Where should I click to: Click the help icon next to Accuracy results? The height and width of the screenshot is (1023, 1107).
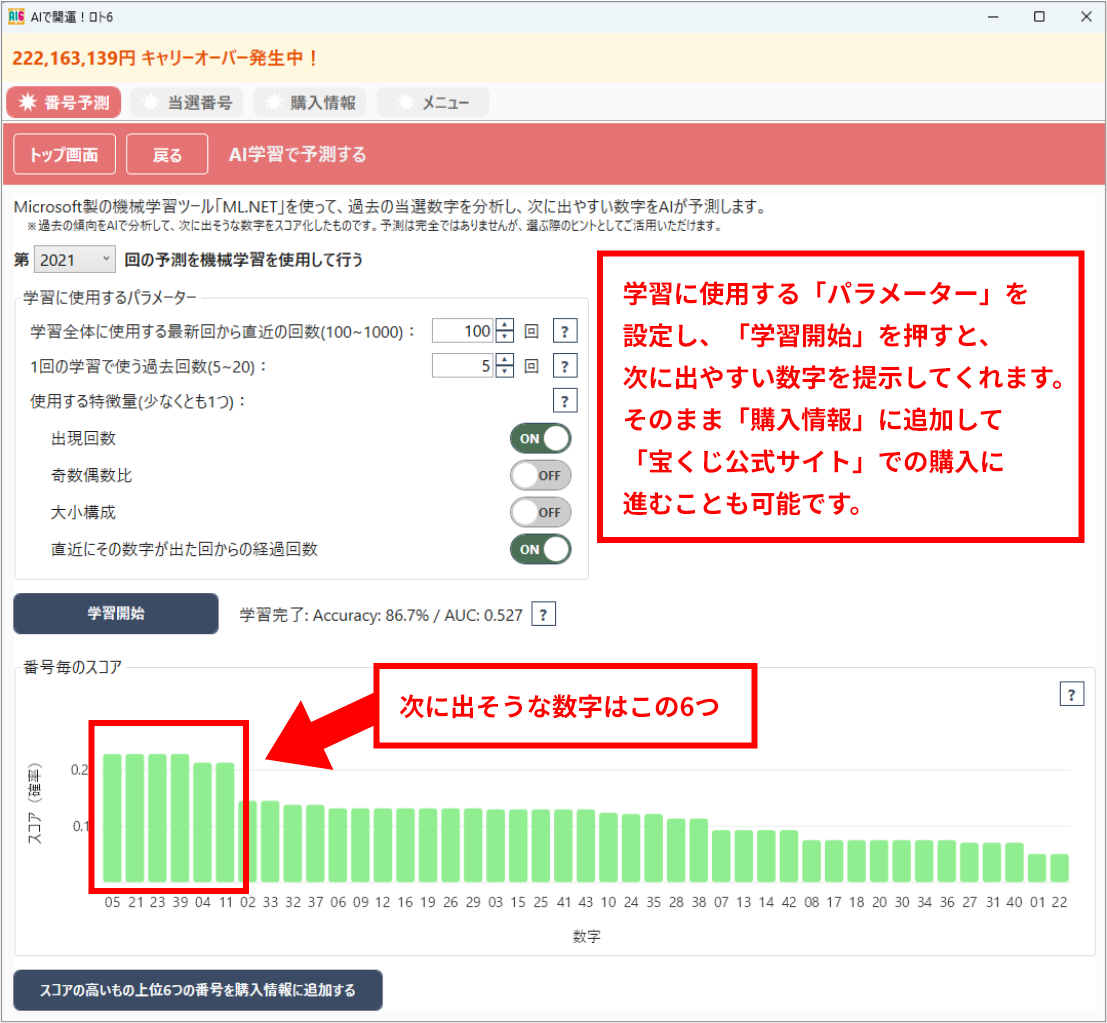click(542, 613)
